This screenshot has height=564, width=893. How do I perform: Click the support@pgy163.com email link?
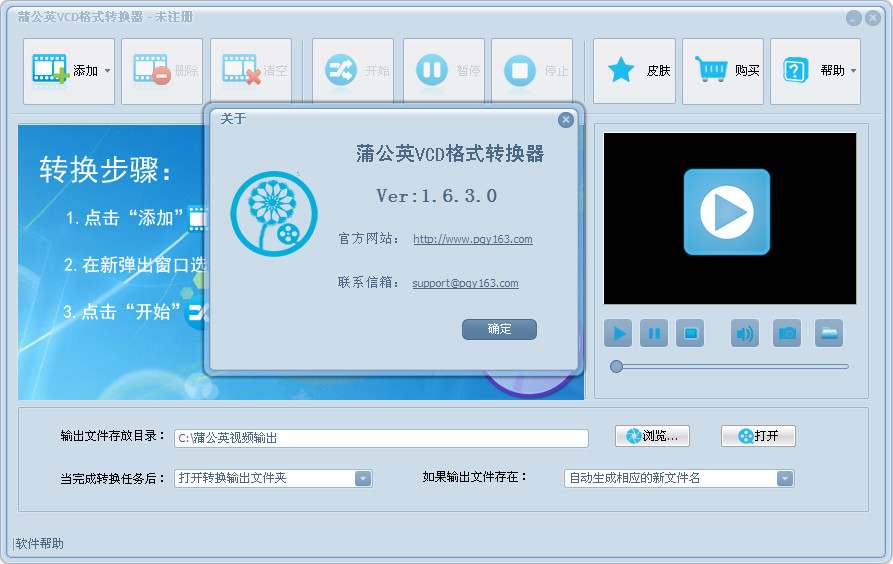point(465,283)
